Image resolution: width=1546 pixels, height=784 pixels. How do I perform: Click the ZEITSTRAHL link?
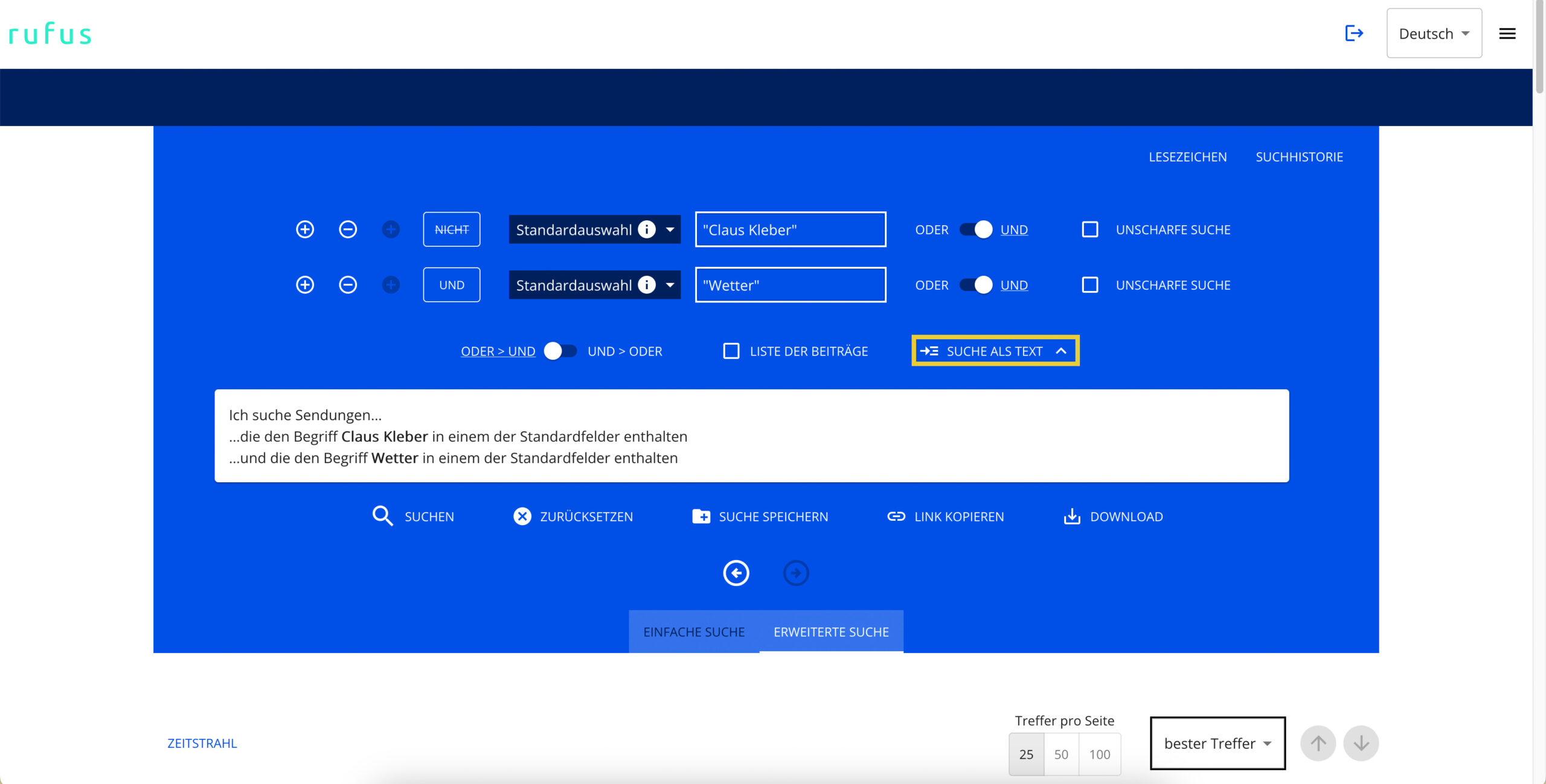coord(202,743)
